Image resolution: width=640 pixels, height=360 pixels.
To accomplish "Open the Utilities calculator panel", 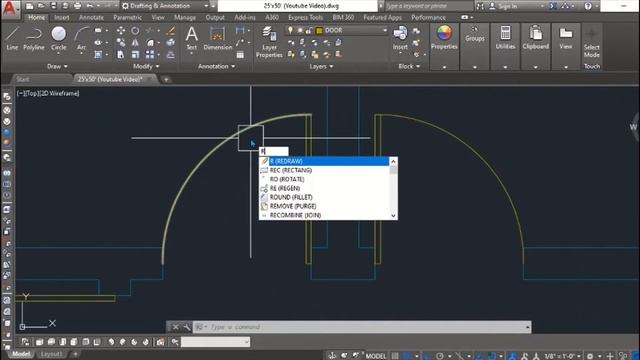I will tap(505, 38).
